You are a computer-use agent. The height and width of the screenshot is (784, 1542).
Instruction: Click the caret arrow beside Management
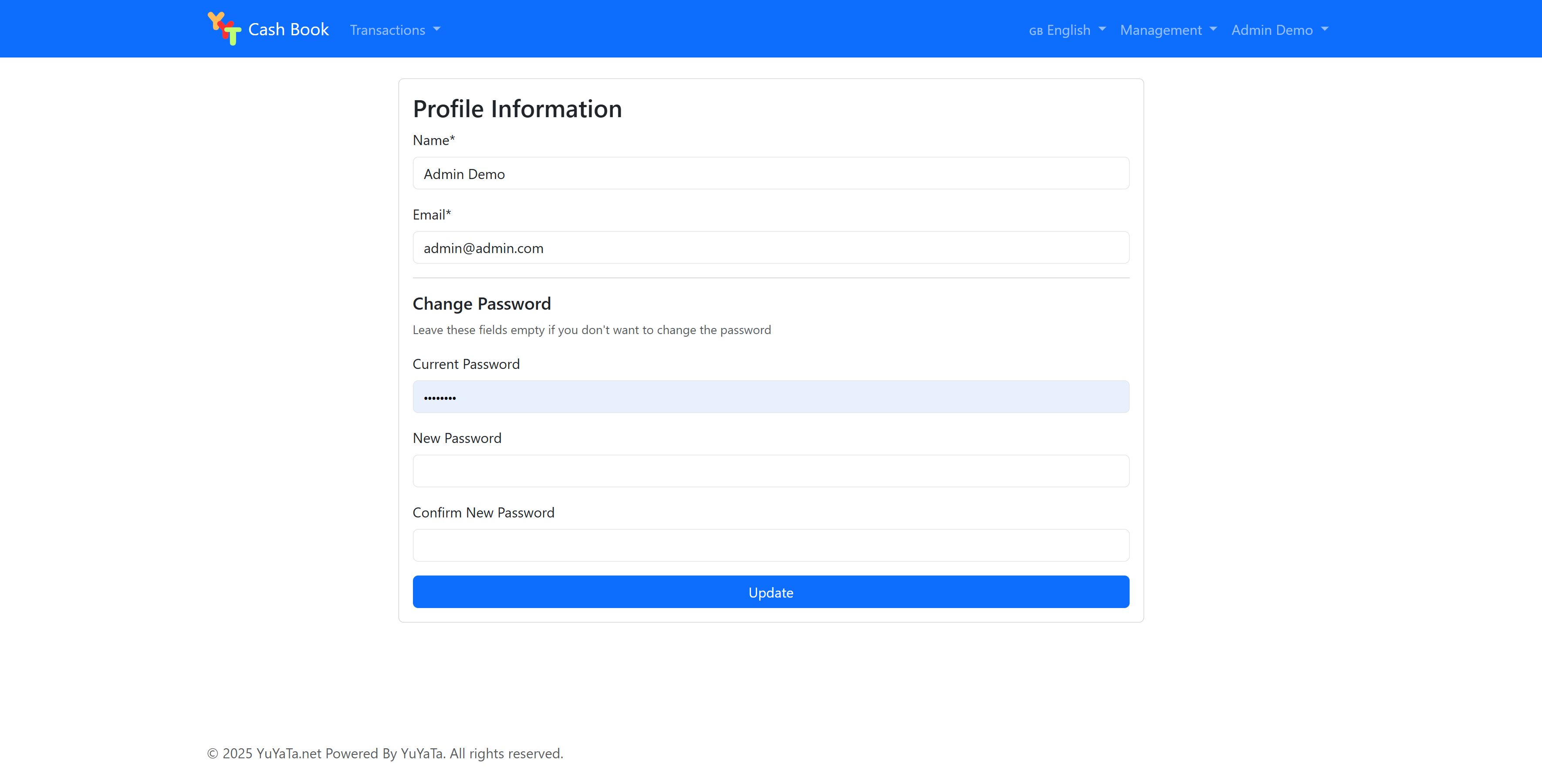point(1214,29)
